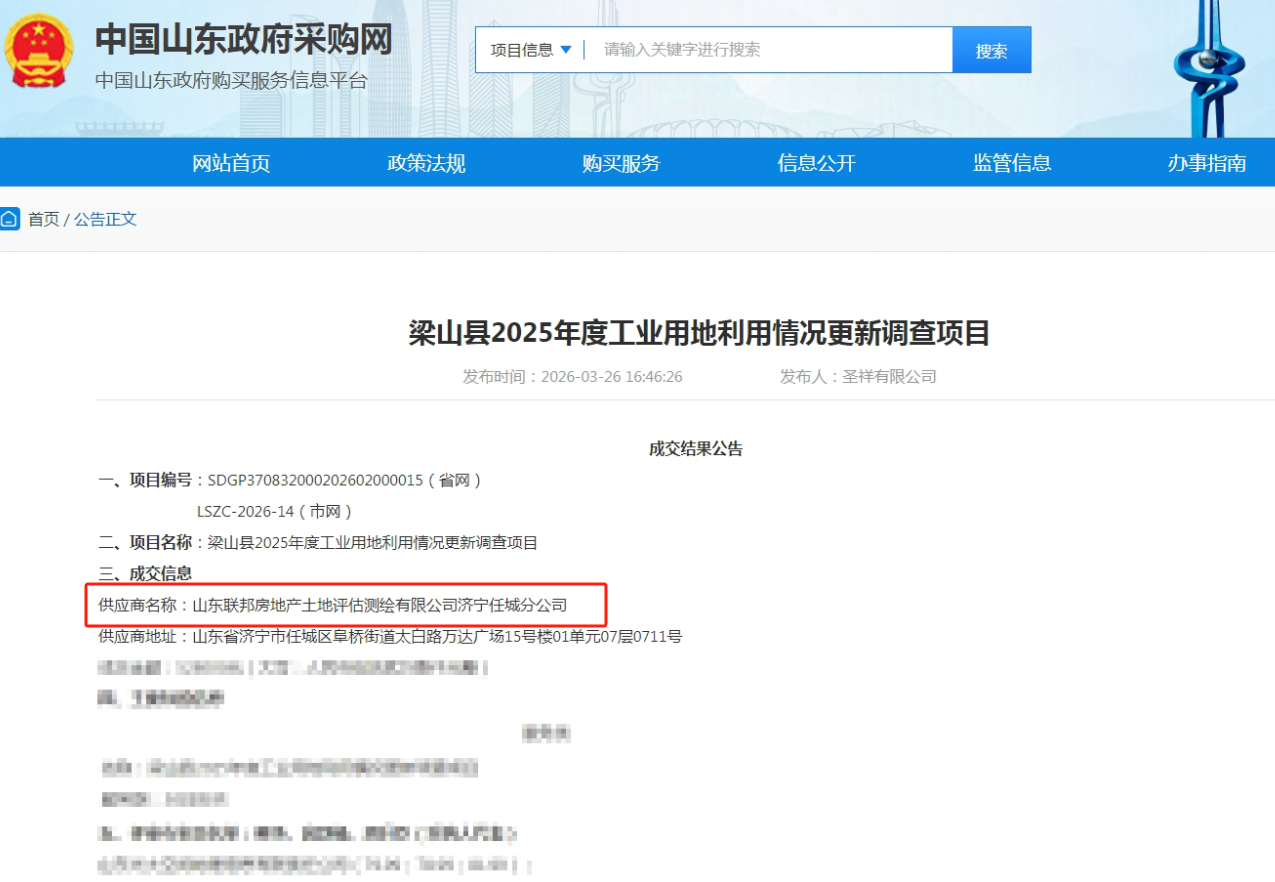Viewport: 1275px width, 882px height.
Task: Click the highlighted 供应商名称 supplier line
Action: coord(346,605)
